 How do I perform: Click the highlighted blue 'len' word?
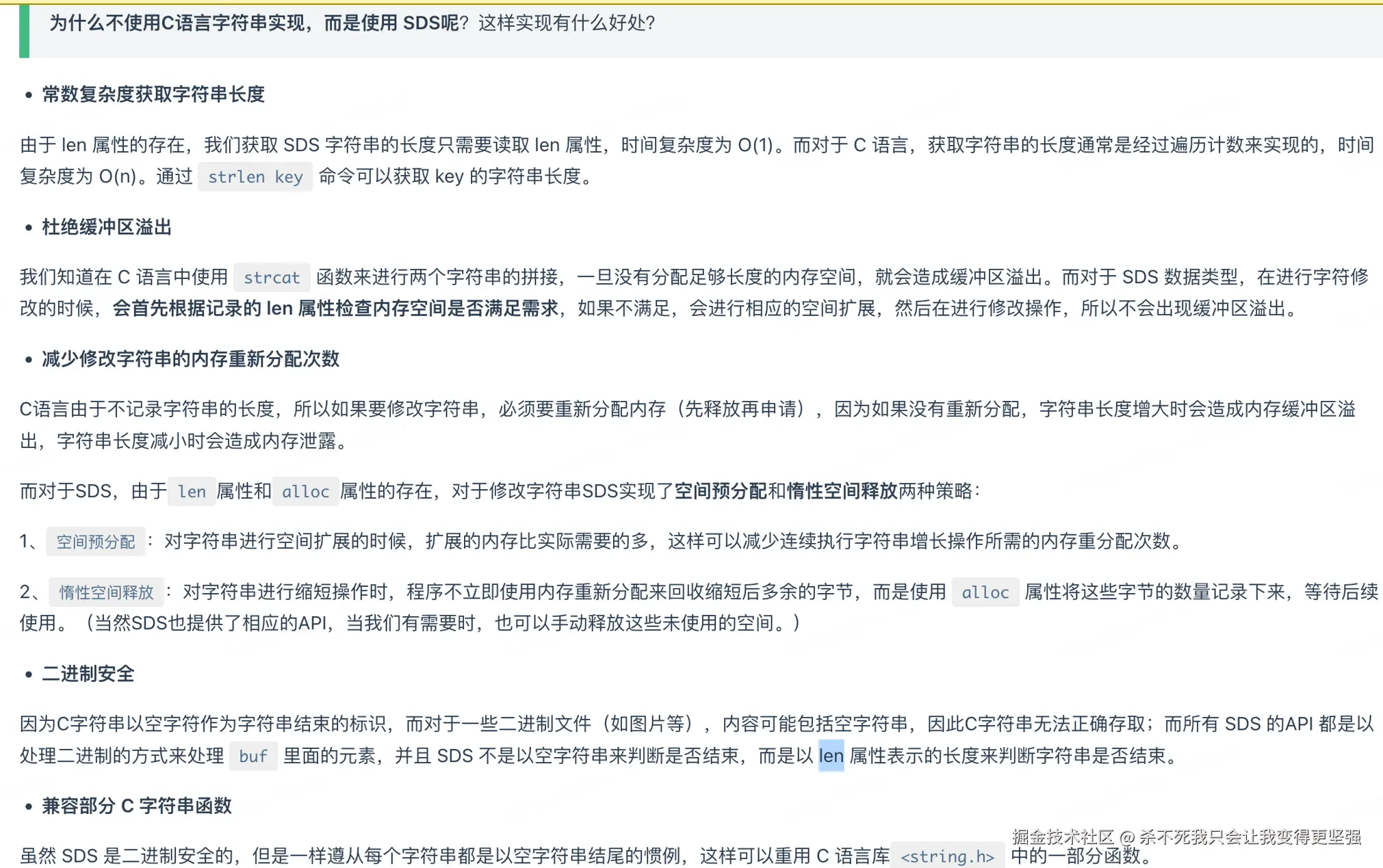831,756
